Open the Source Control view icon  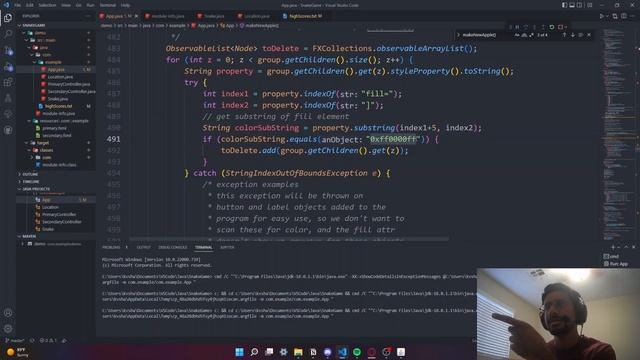point(8,51)
